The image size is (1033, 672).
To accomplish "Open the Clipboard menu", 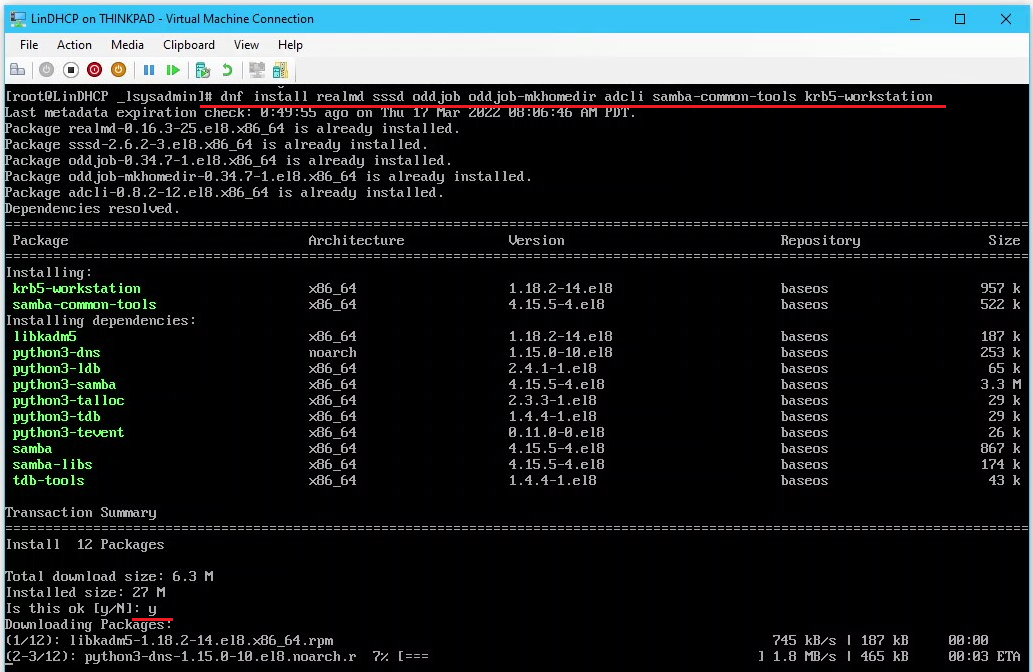I will 189,45.
